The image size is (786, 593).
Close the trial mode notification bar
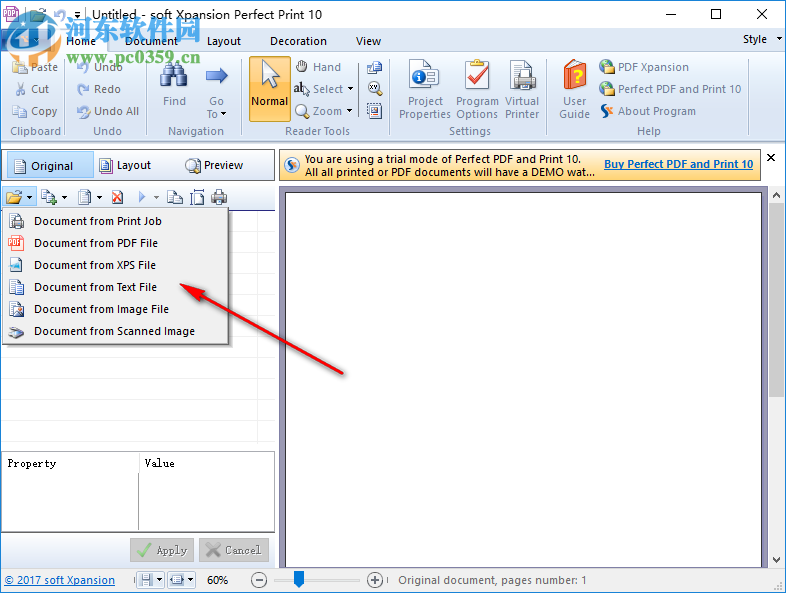coord(771,157)
